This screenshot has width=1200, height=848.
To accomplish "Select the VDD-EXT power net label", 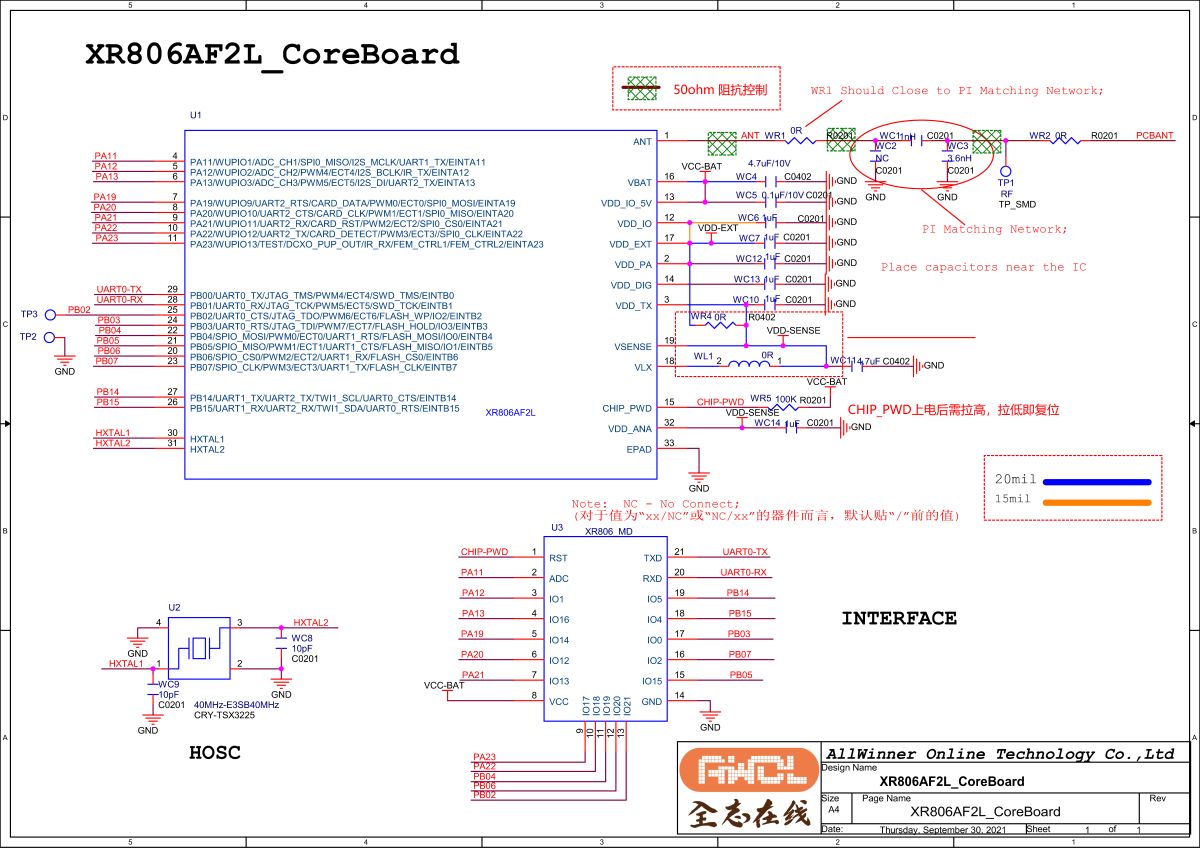I will (x=717, y=229).
